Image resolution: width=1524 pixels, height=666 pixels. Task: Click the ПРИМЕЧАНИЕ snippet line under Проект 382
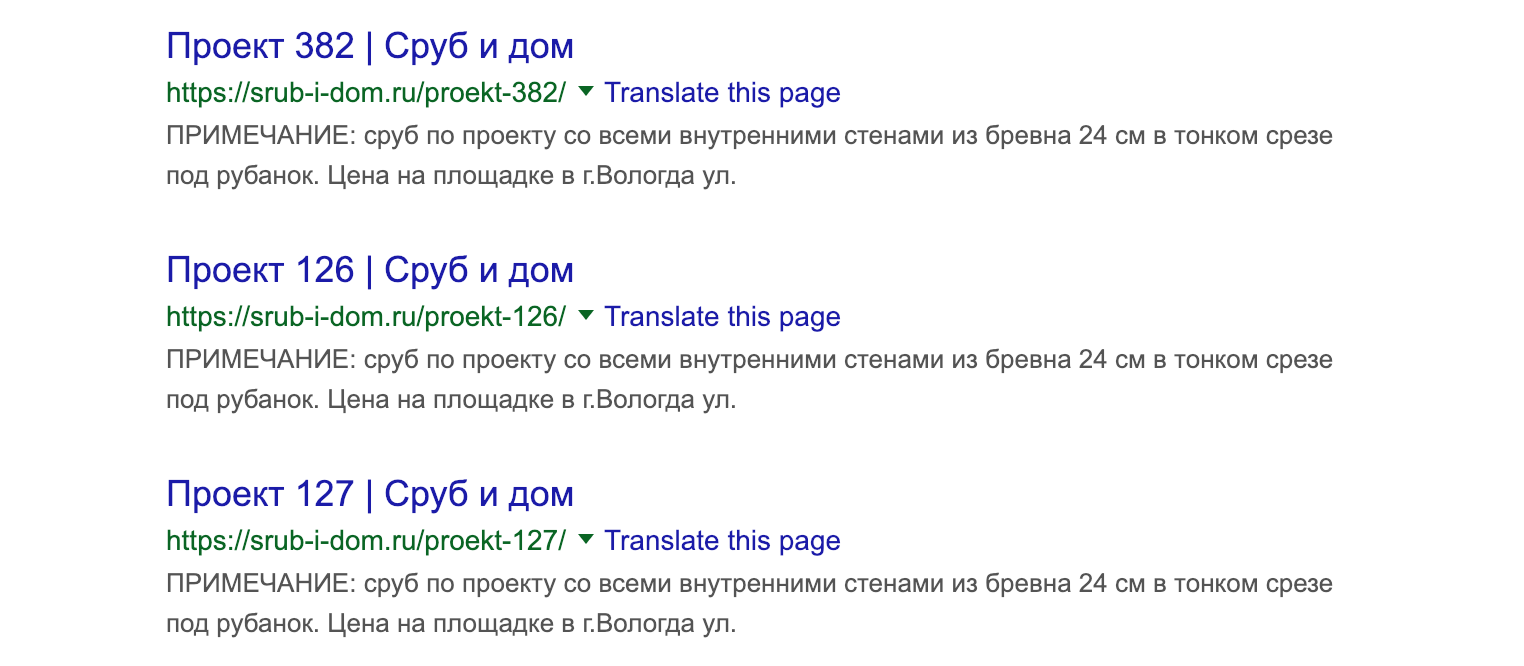[749, 136]
